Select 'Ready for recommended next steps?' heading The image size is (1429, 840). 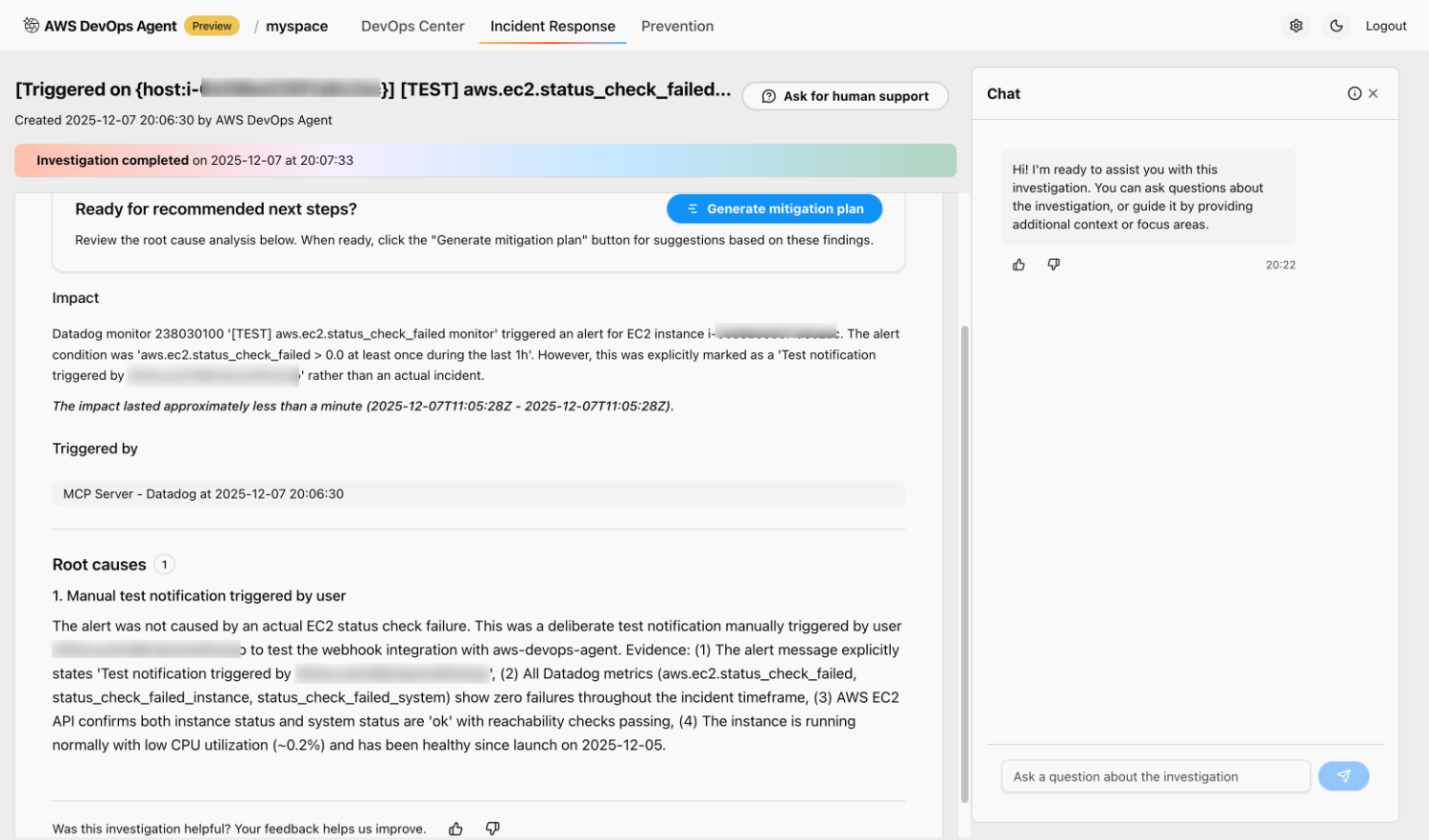tap(216, 209)
